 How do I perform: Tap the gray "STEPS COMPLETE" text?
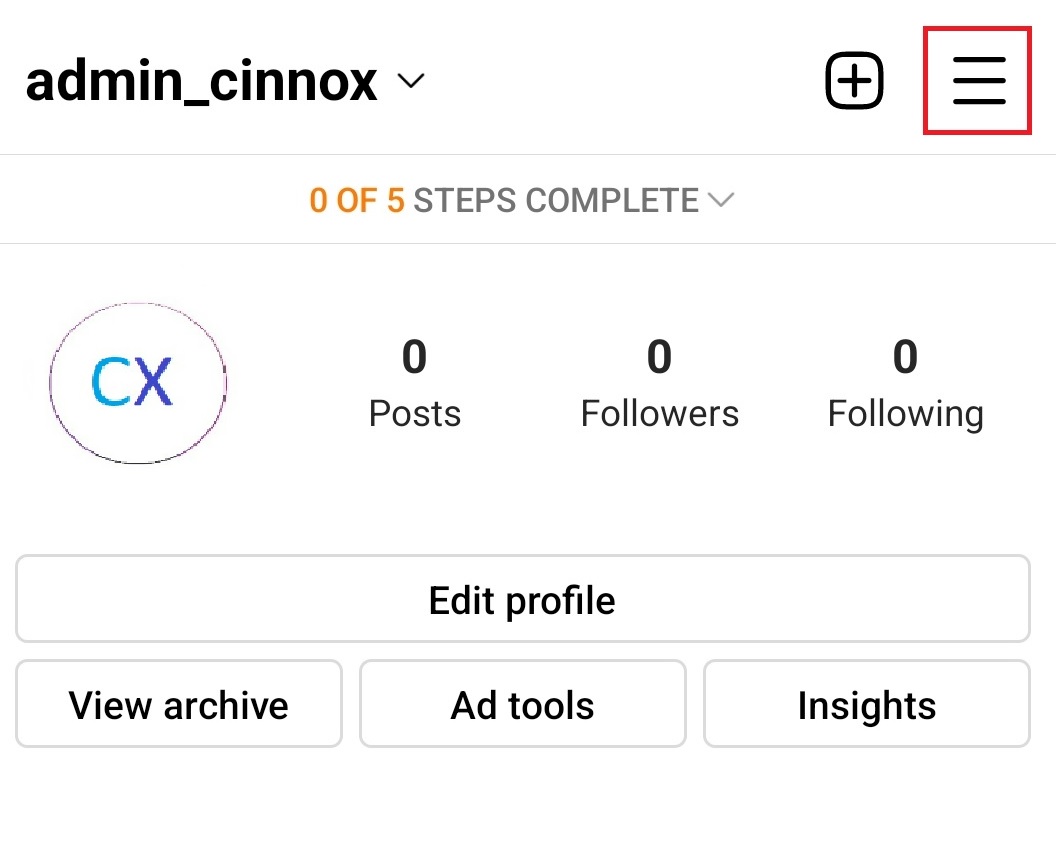point(556,200)
